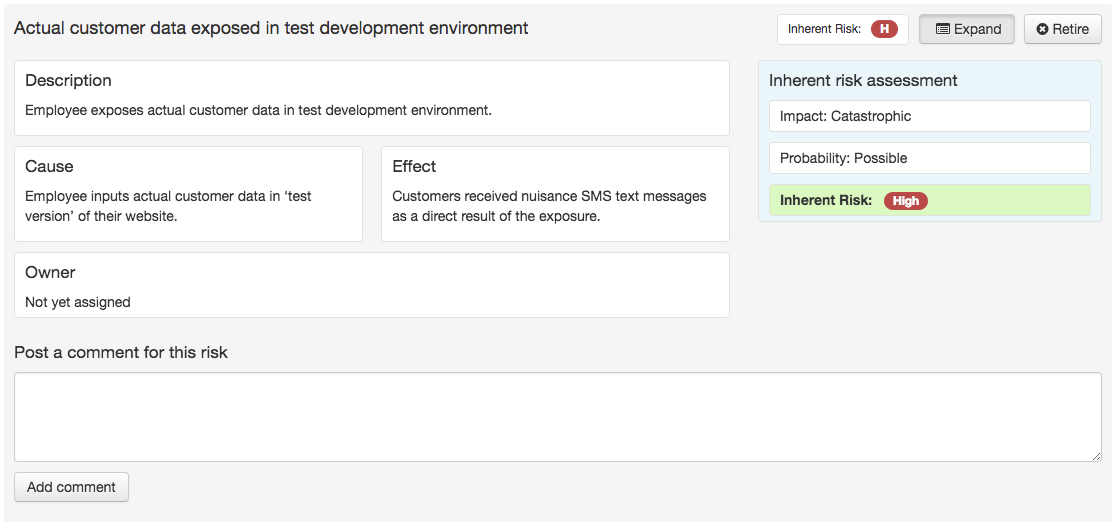Click the circled X icon on Retire
1117x522 pixels.
tap(1043, 29)
